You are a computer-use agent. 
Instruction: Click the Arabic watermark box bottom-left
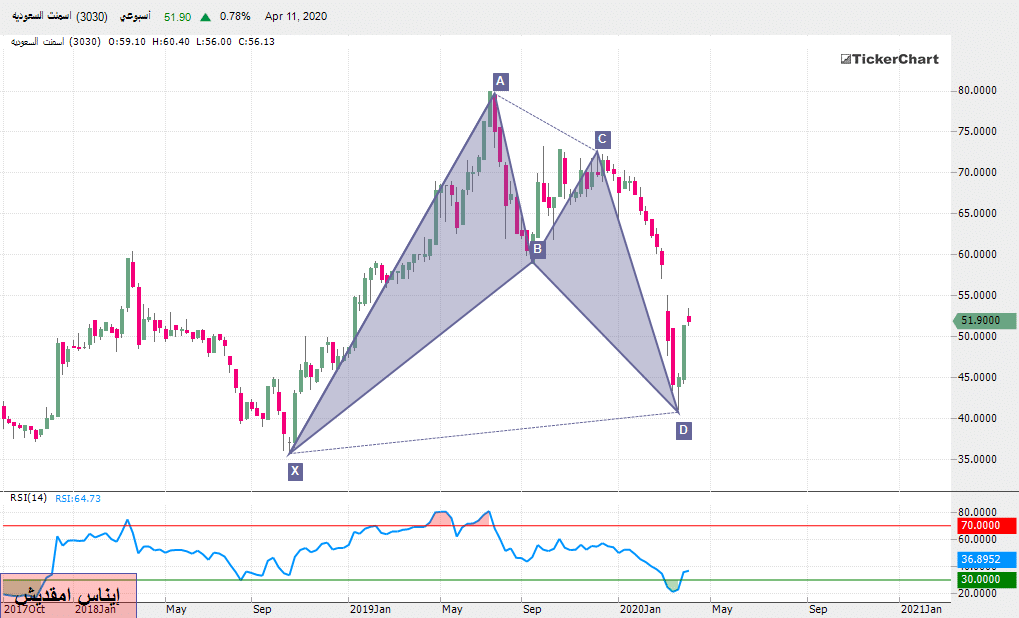(68, 595)
